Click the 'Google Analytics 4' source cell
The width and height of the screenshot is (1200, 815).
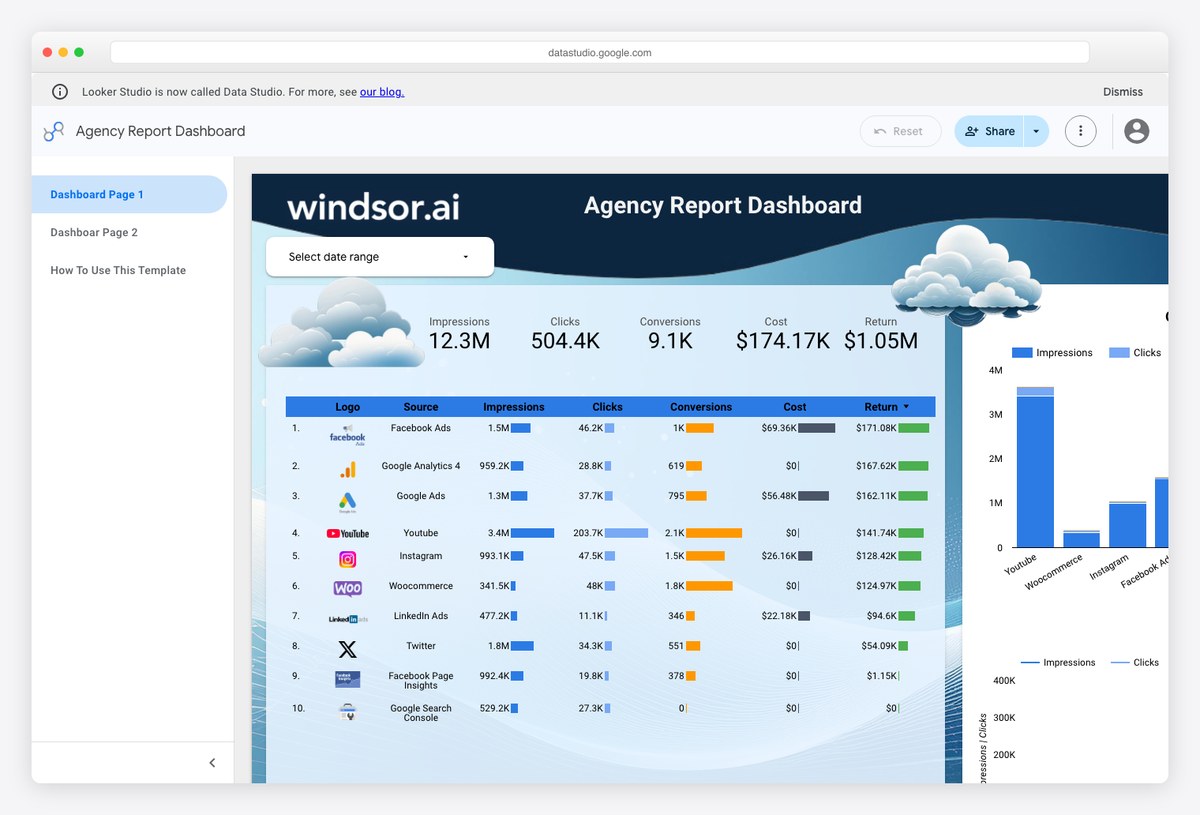pos(421,466)
